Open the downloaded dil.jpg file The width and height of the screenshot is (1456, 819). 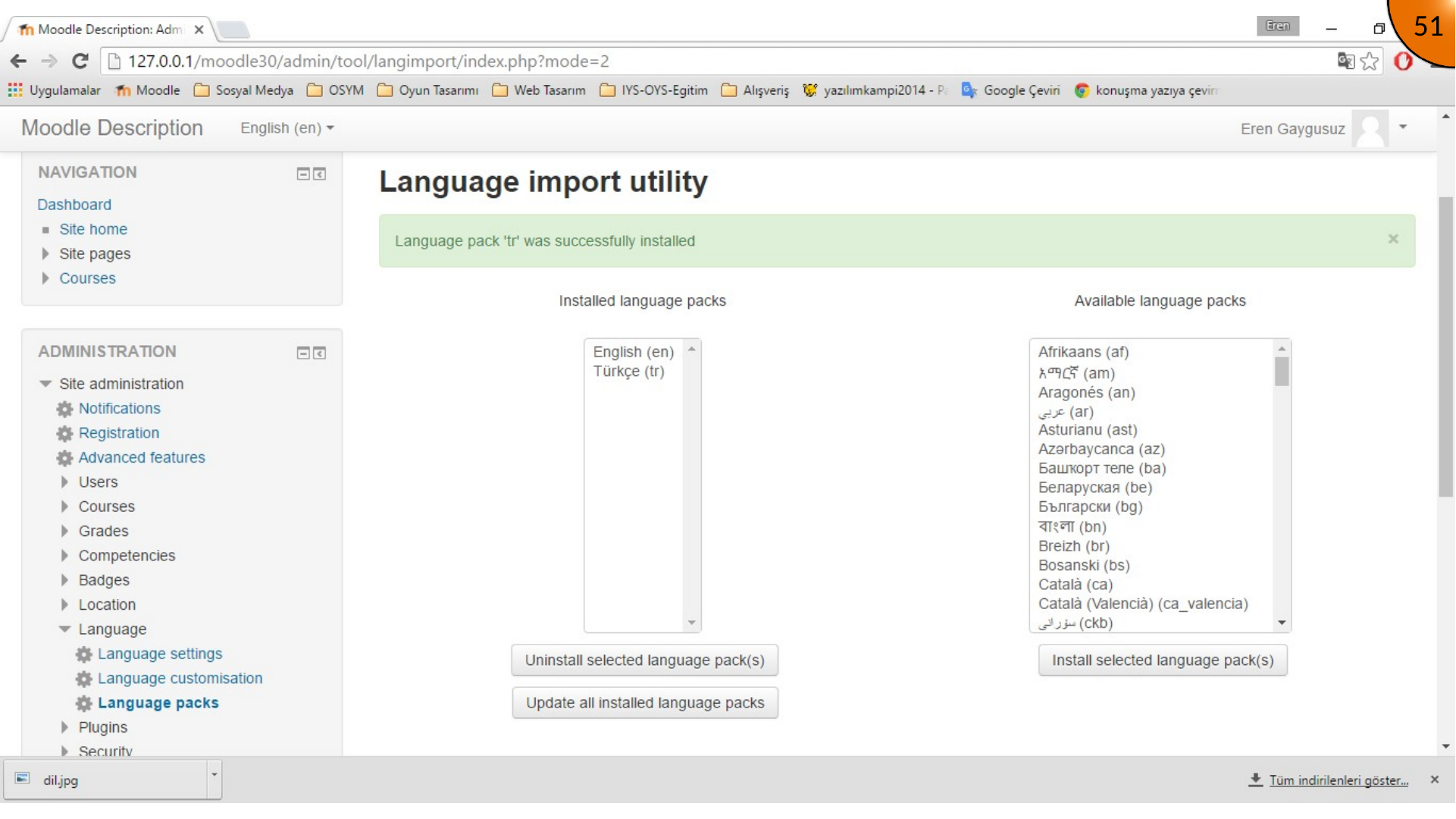106,780
